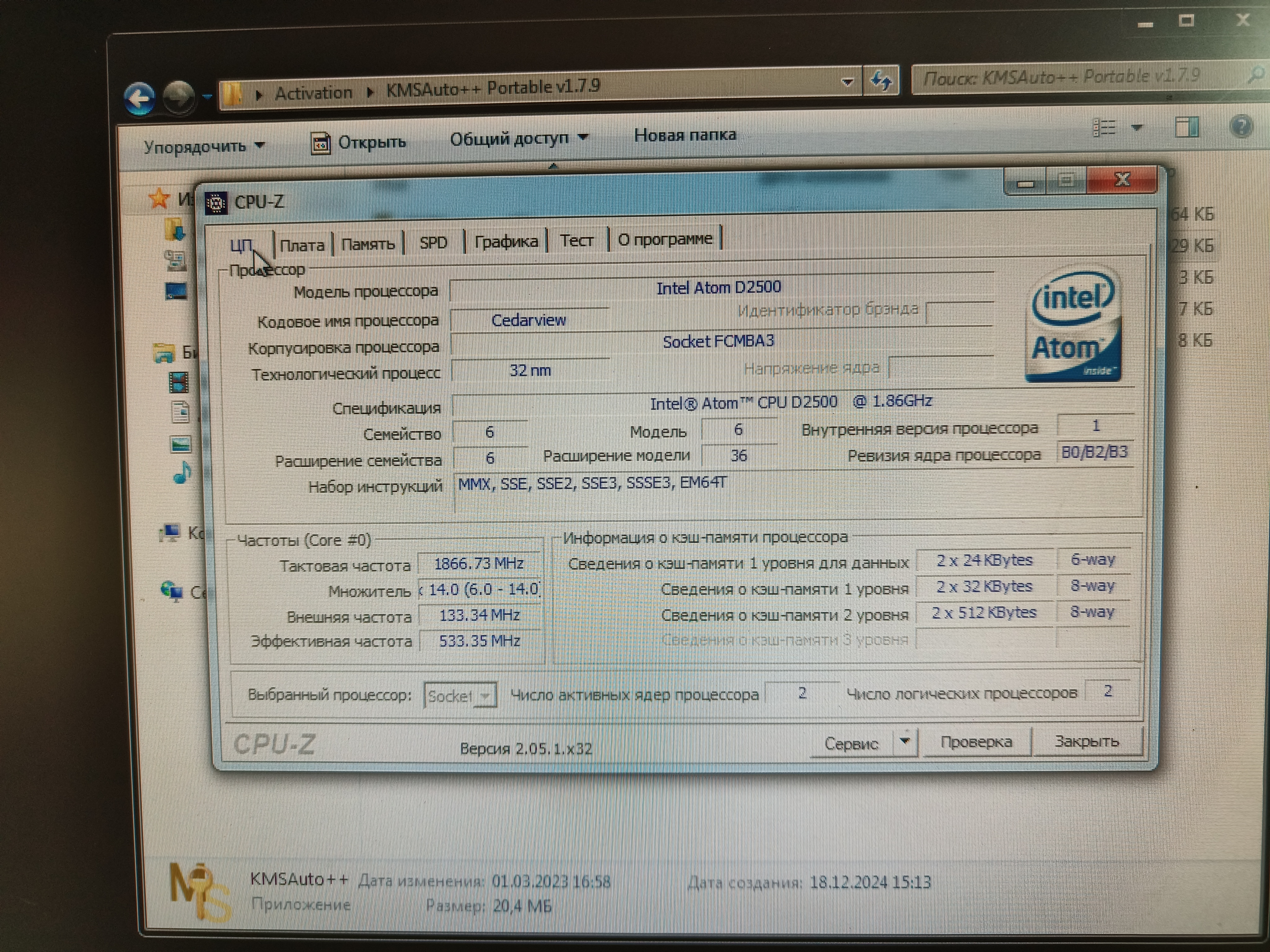Open the Упорядочить menu

click(x=204, y=146)
